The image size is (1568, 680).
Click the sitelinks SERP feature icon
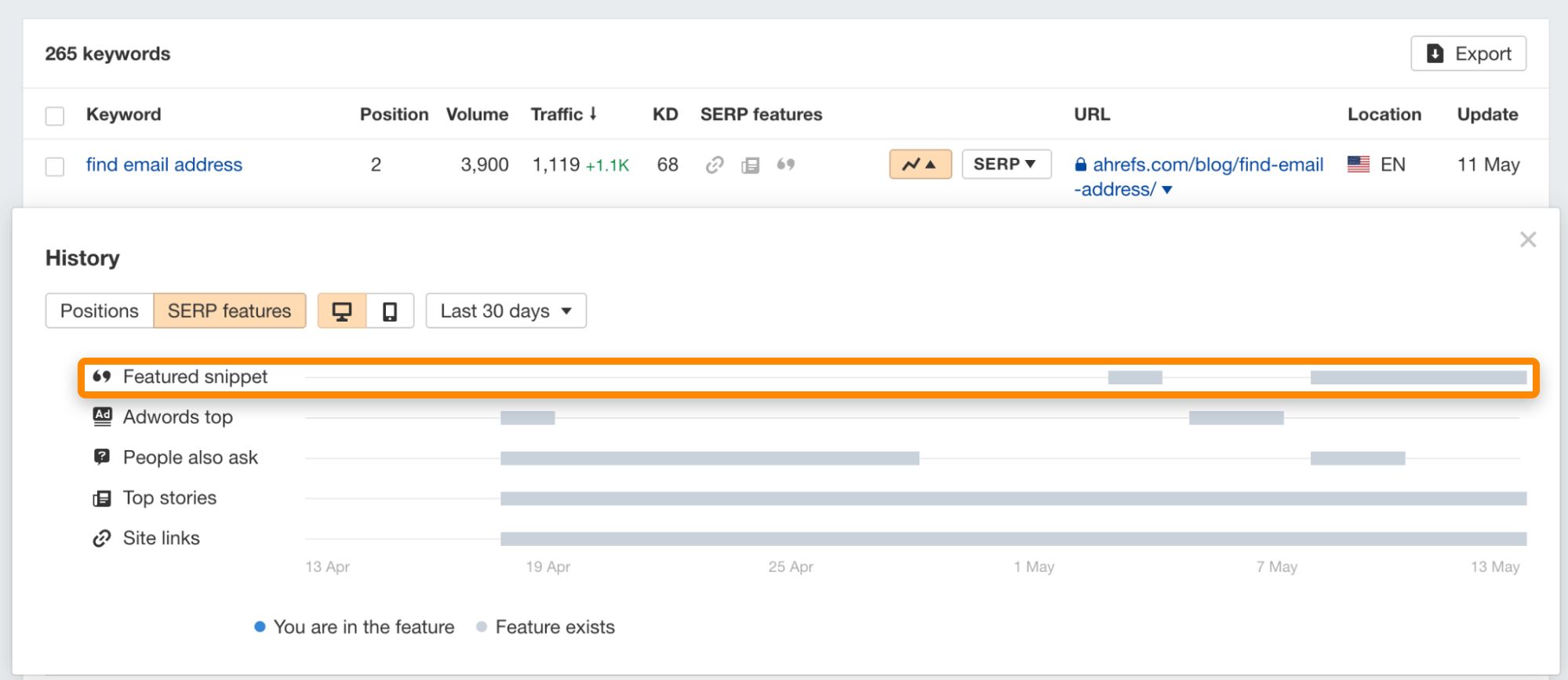(x=714, y=165)
